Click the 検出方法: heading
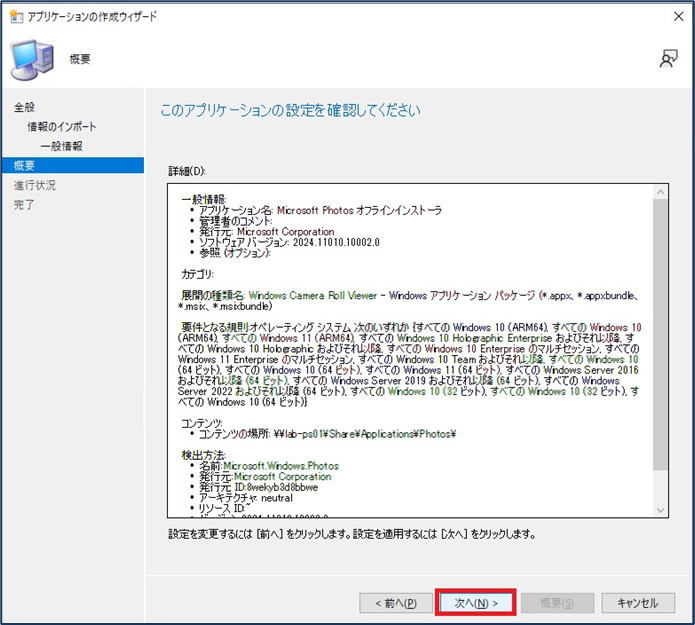Screen dimensions: 695x625 point(204,455)
